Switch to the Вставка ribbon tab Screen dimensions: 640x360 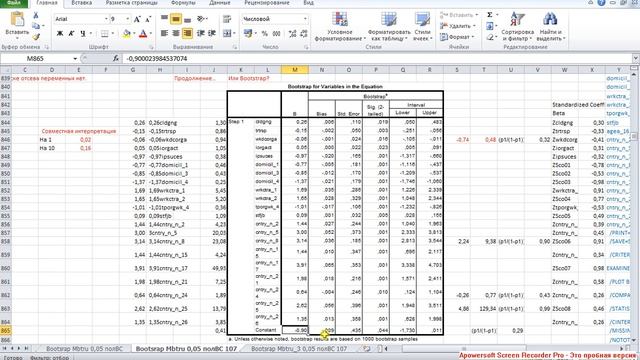(x=81, y=3)
